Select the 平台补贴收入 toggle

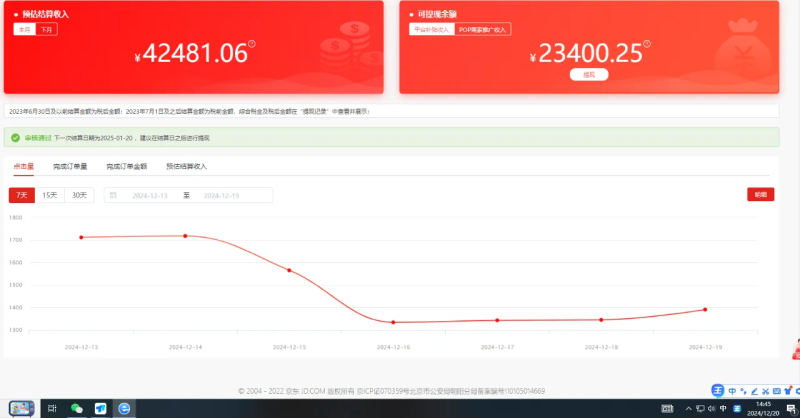pos(432,30)
